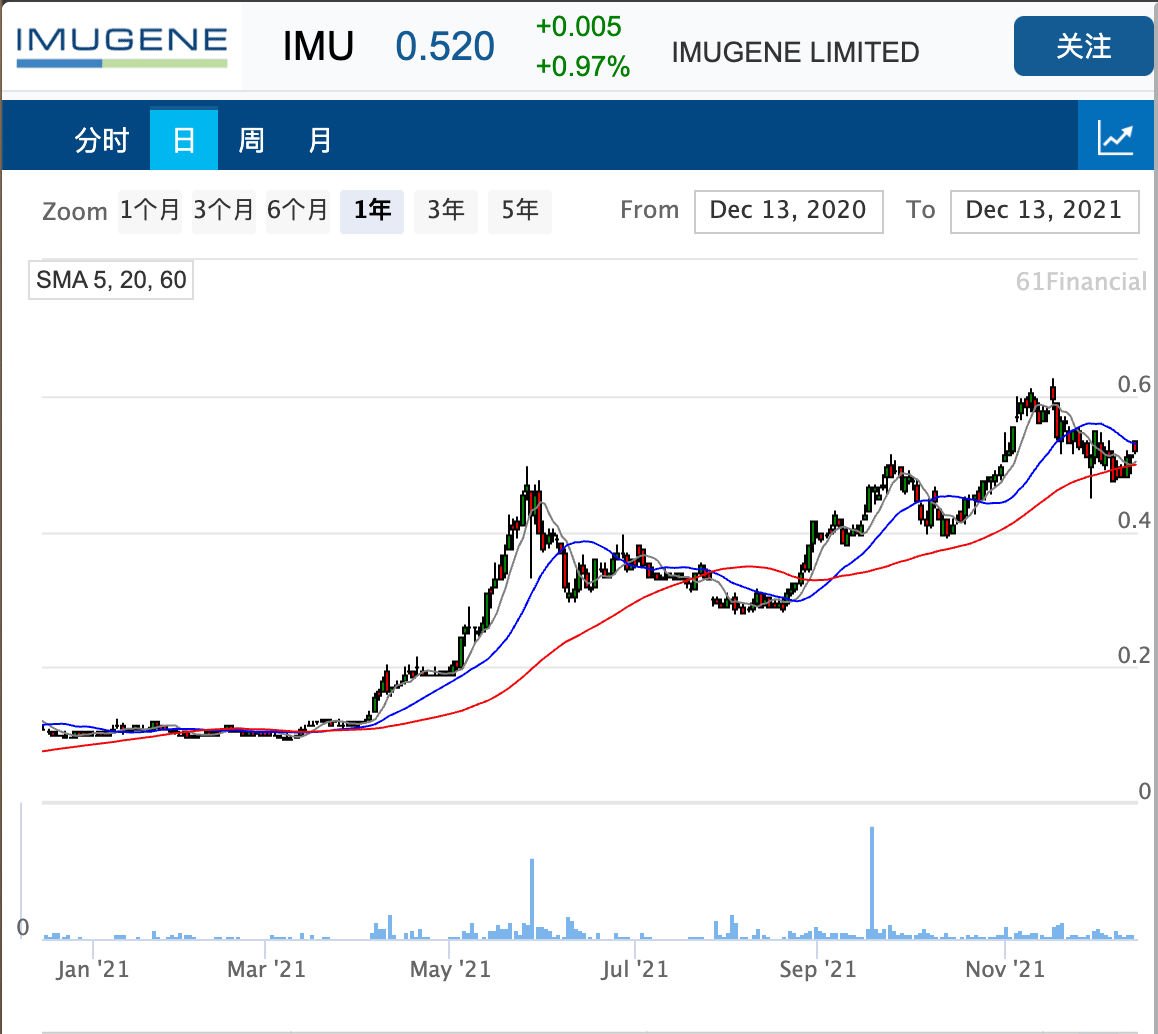
Task: Set zoom range to 3年
Action: [446, 210]
